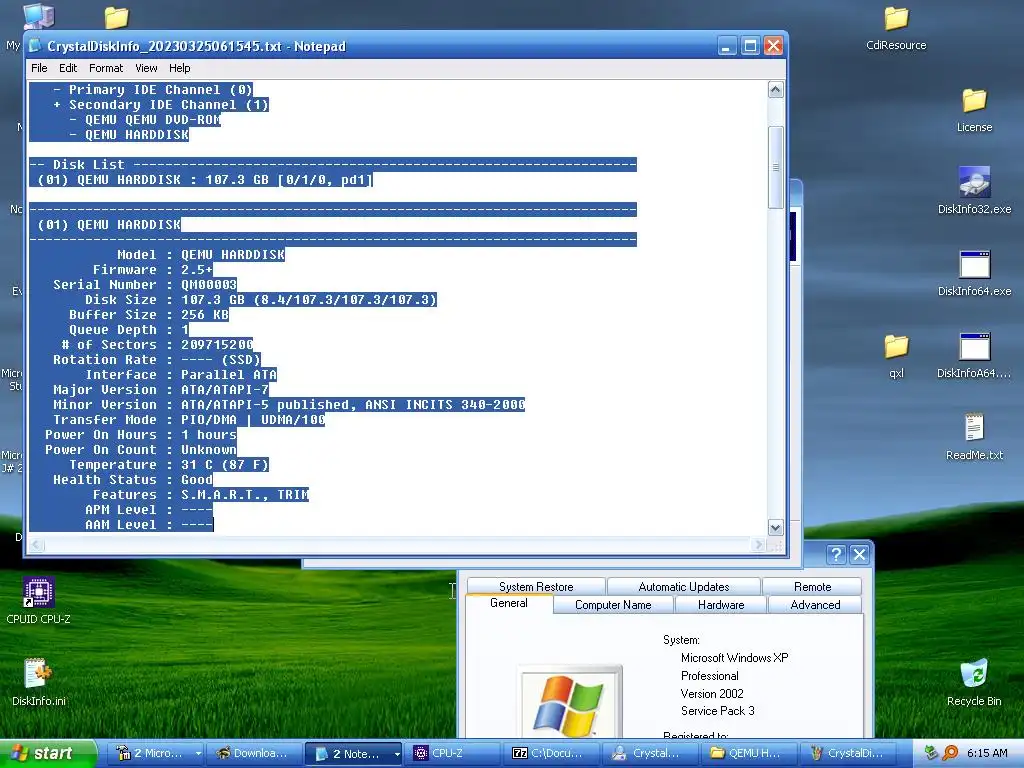
Task: Click the 'Serial Number : QM00003' line
Action: coord(145,285)
